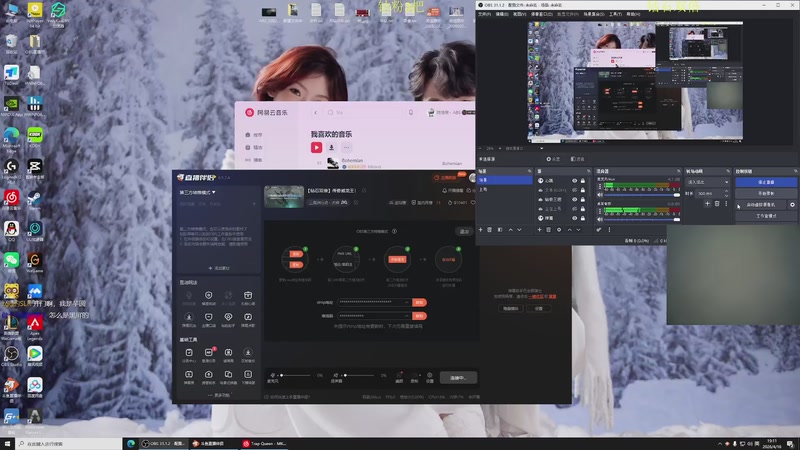The image size is (800, 450).
Task: Open OBS 文件 menu
Action: (485, 14)
